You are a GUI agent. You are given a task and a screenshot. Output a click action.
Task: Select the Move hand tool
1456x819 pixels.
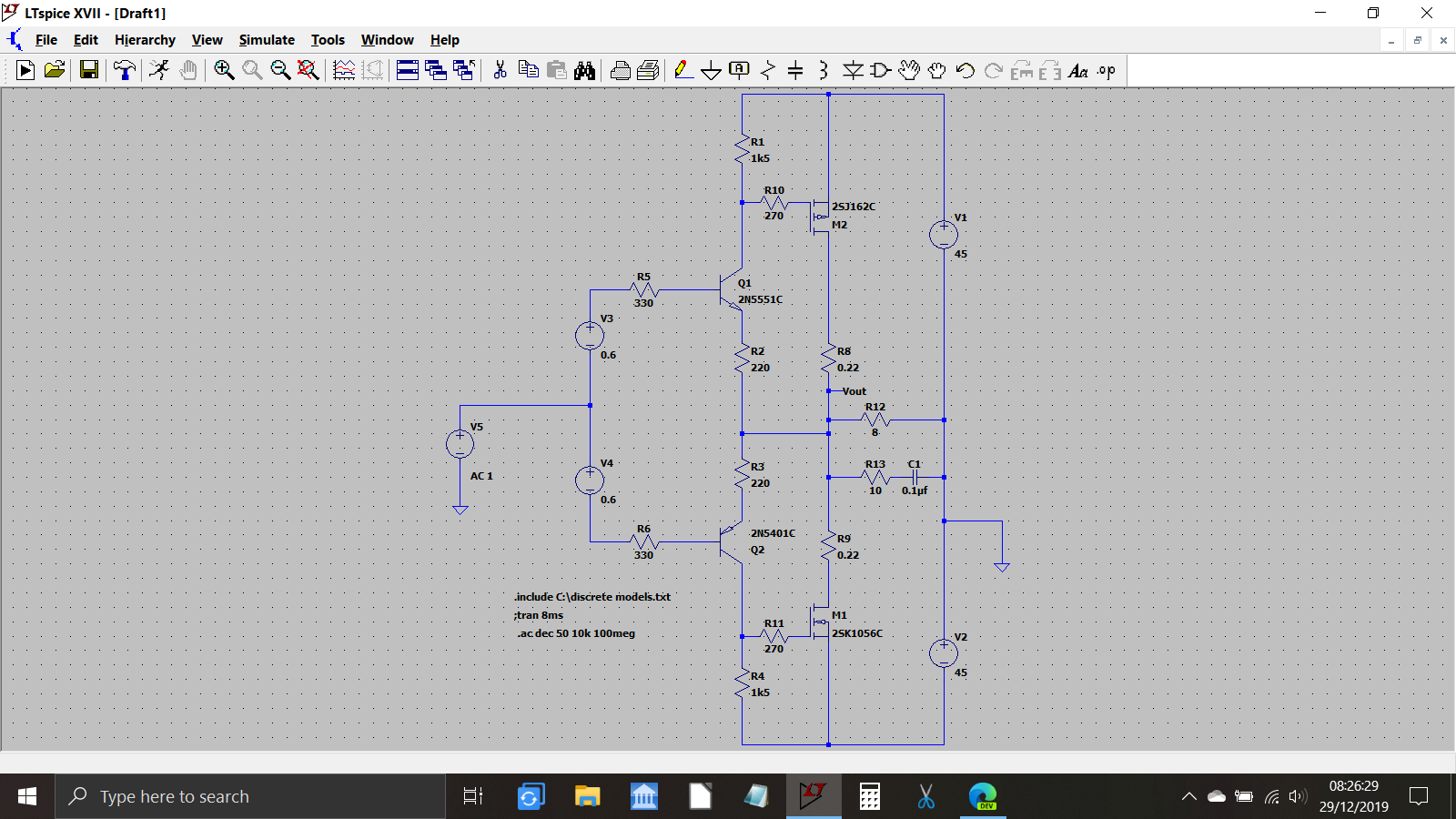(x=908, y=70)
